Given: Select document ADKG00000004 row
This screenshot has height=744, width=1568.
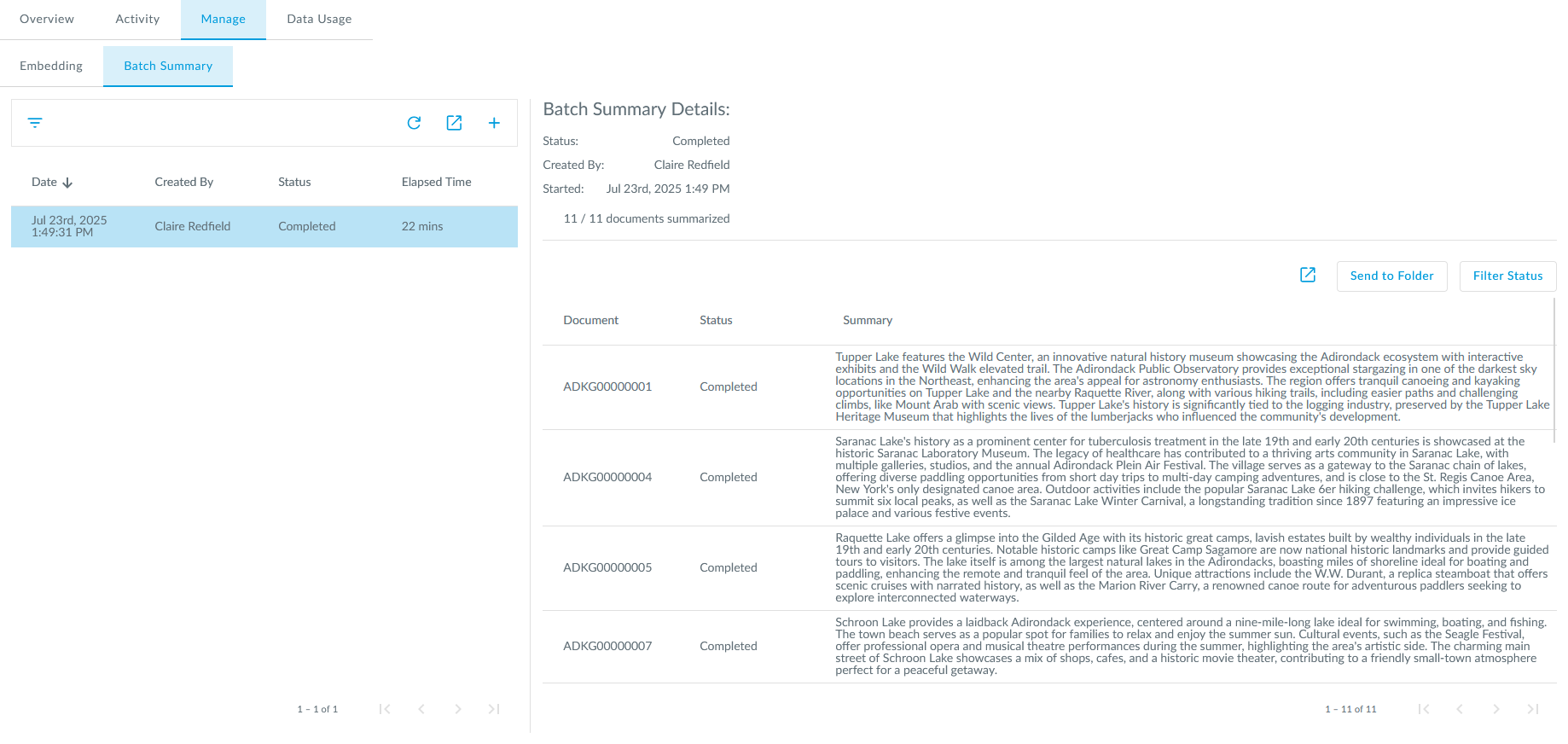Looking at the screenshot, I should [607, 477].
